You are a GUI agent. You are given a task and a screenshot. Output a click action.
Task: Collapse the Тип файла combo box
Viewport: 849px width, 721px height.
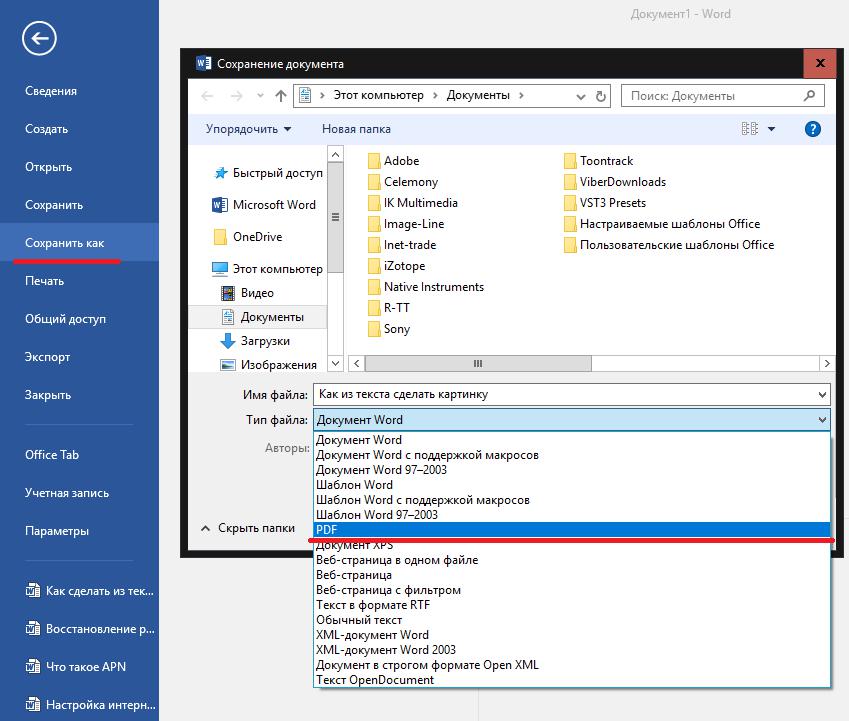pos(822,420)
